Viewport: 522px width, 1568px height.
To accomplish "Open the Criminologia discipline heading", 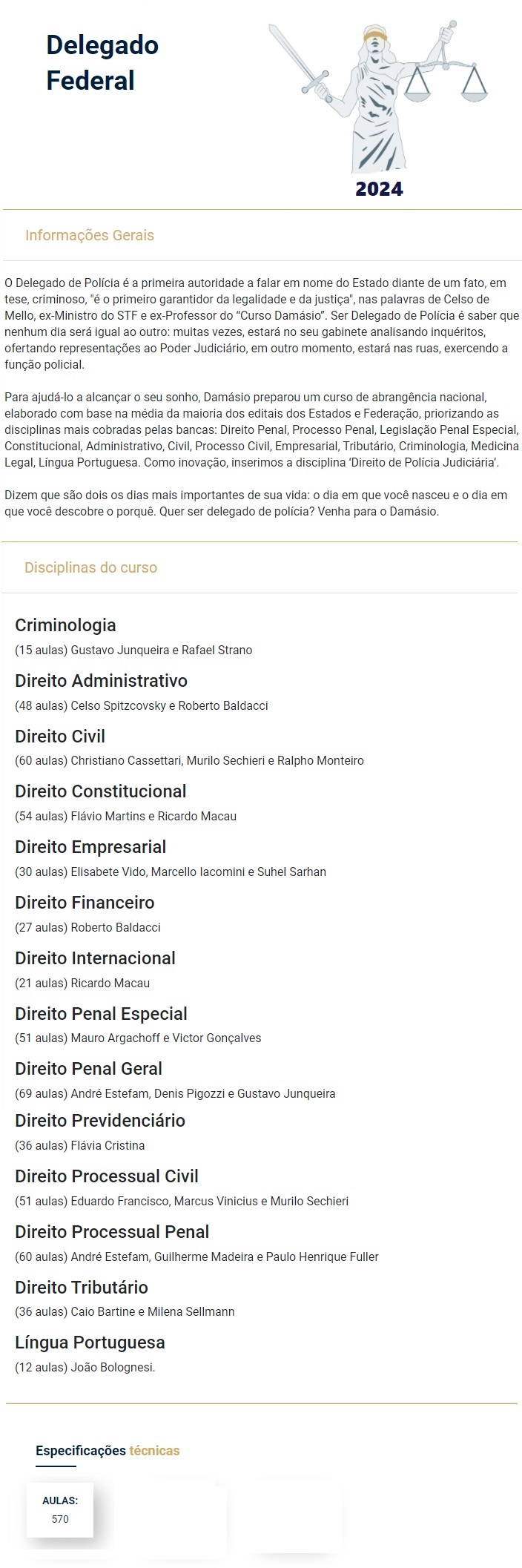I will click(x=65, y=625).
